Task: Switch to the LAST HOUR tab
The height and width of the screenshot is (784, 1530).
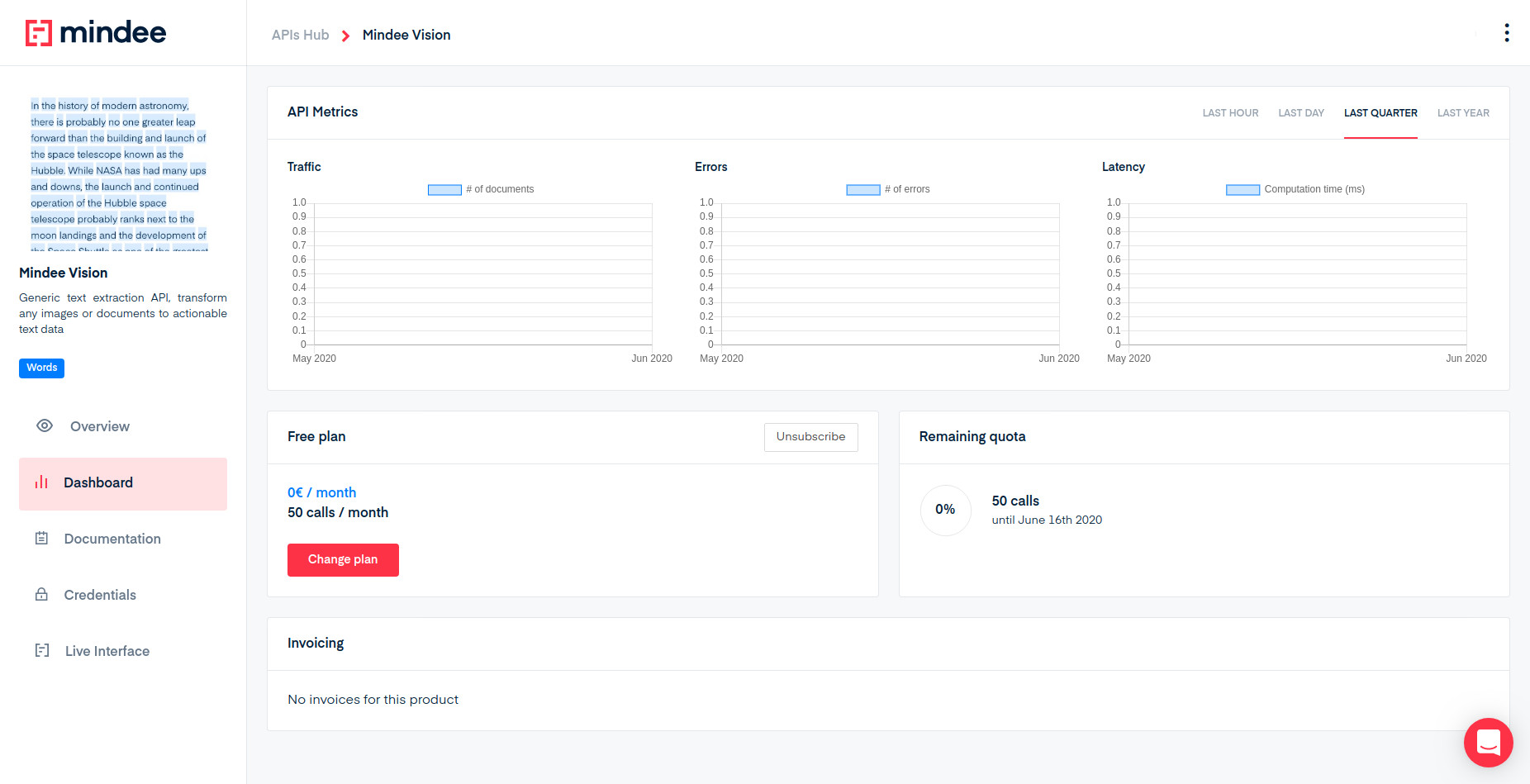Action: (x=1230, y=113)
